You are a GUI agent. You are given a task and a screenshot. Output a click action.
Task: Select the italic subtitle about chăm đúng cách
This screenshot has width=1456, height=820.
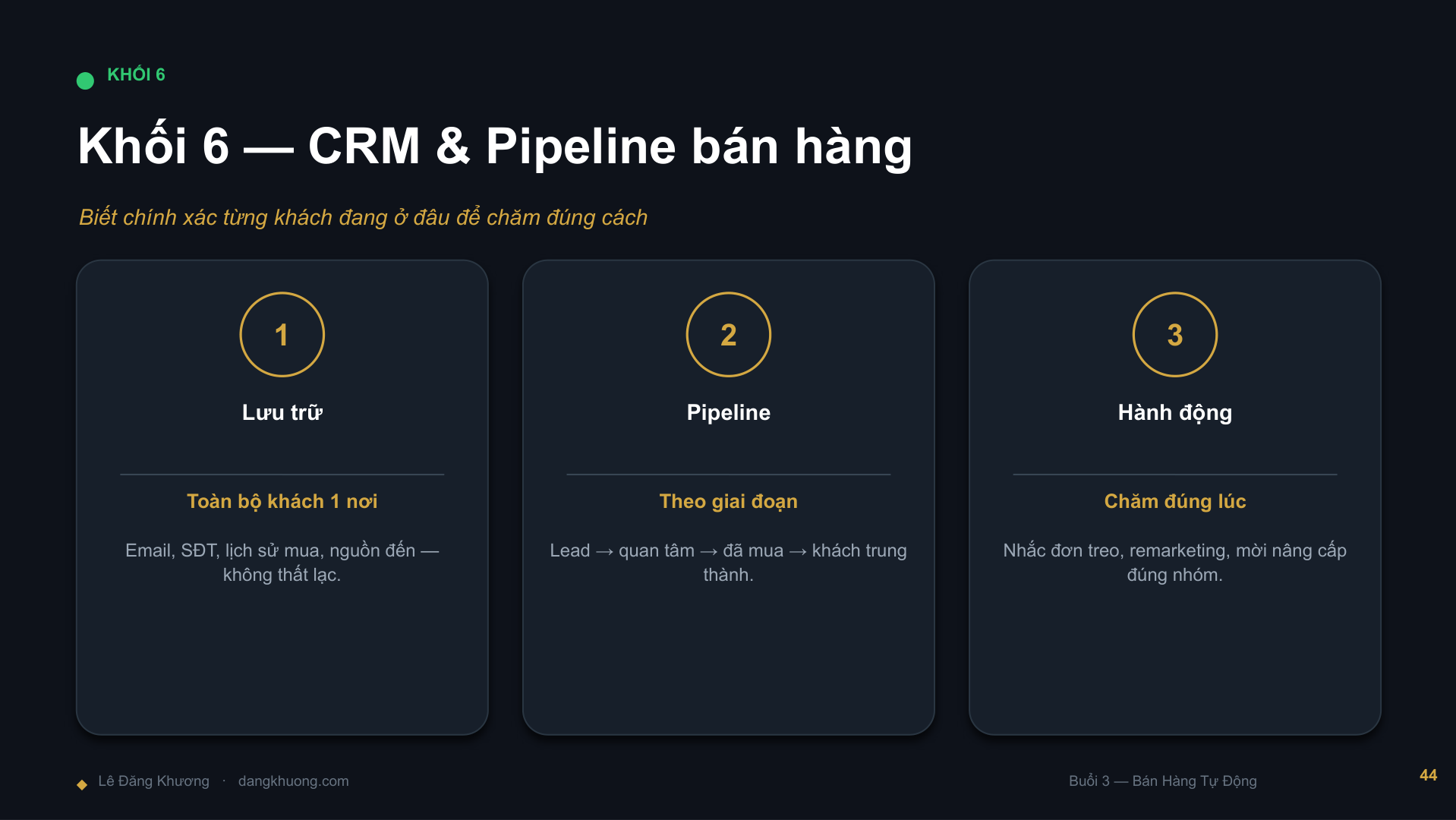click(x=363, y=217)
